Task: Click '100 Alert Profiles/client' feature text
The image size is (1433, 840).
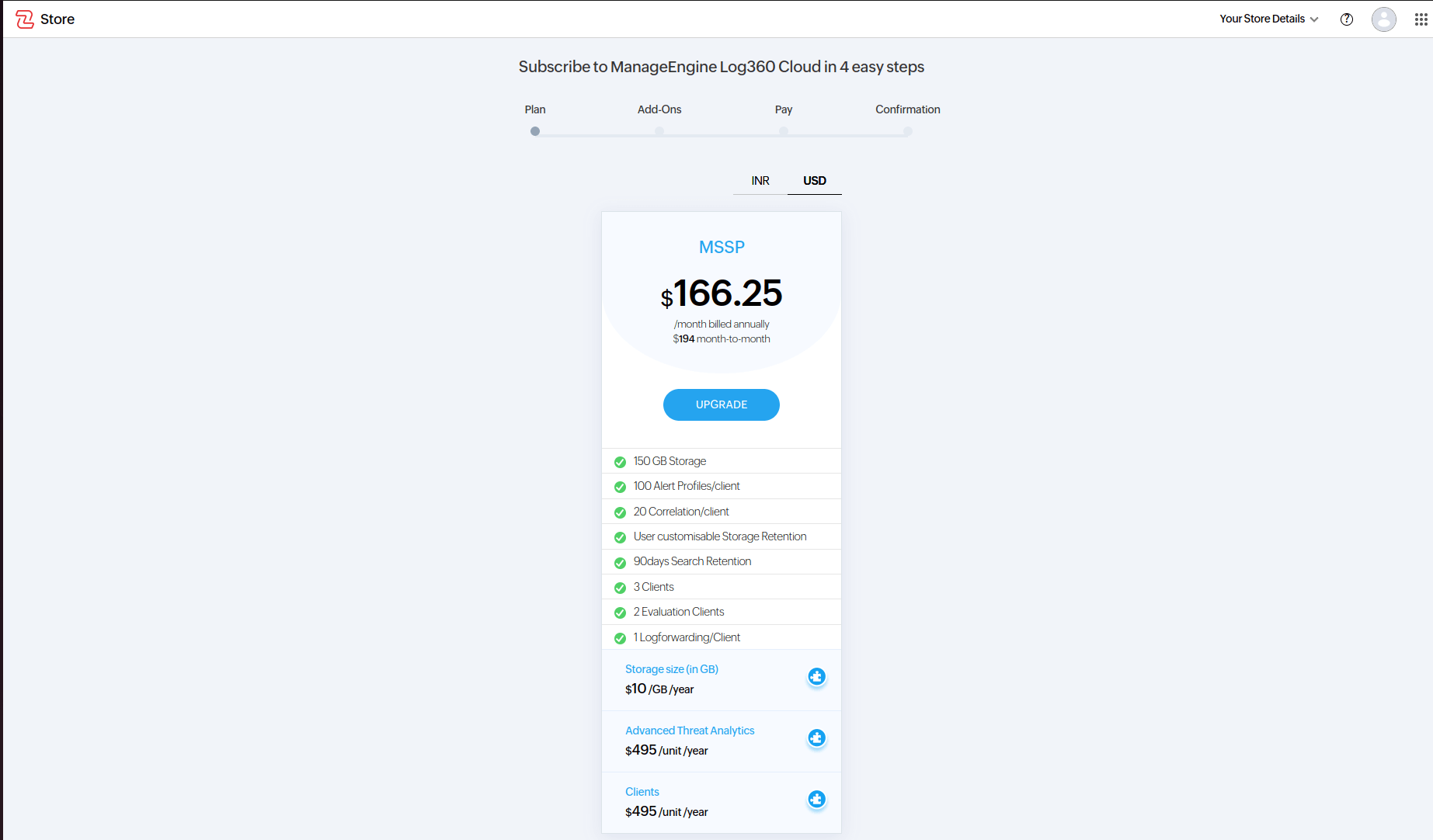Action: tap(687, 486)
